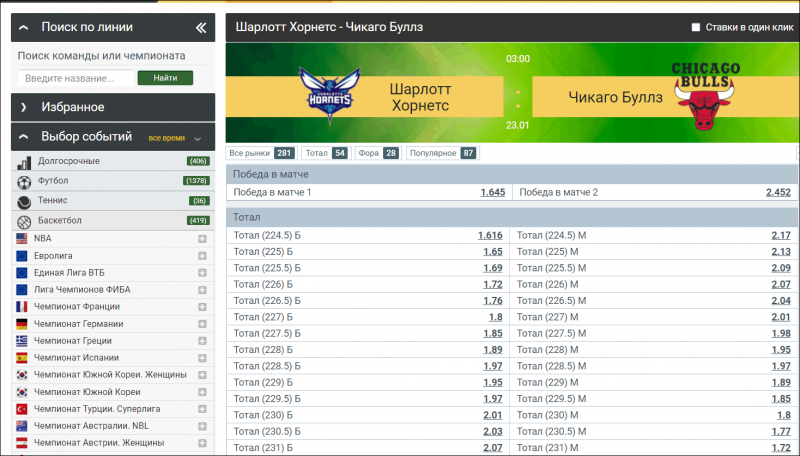Click the flag beside Чемпионат Южной Кореи. Женщины
The width and height of the screenshot is (800, 456).
pos(21,375)
